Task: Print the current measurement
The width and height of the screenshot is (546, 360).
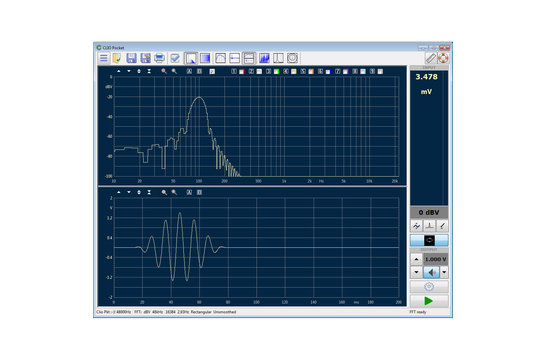Action: pos(159,58)
